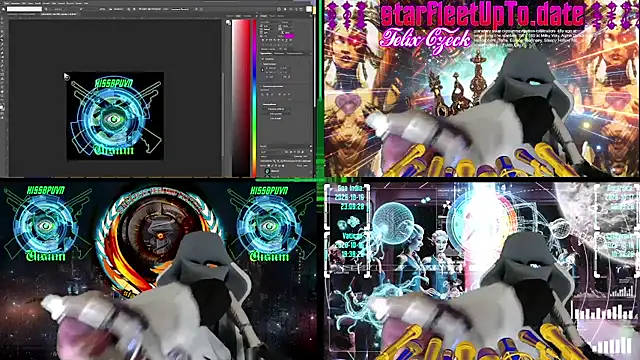Image resolution: width=640 pixels, height=360 pixels.
Task: Click the first alignment icon in Properties panel
Action: (x=262, y=94)
